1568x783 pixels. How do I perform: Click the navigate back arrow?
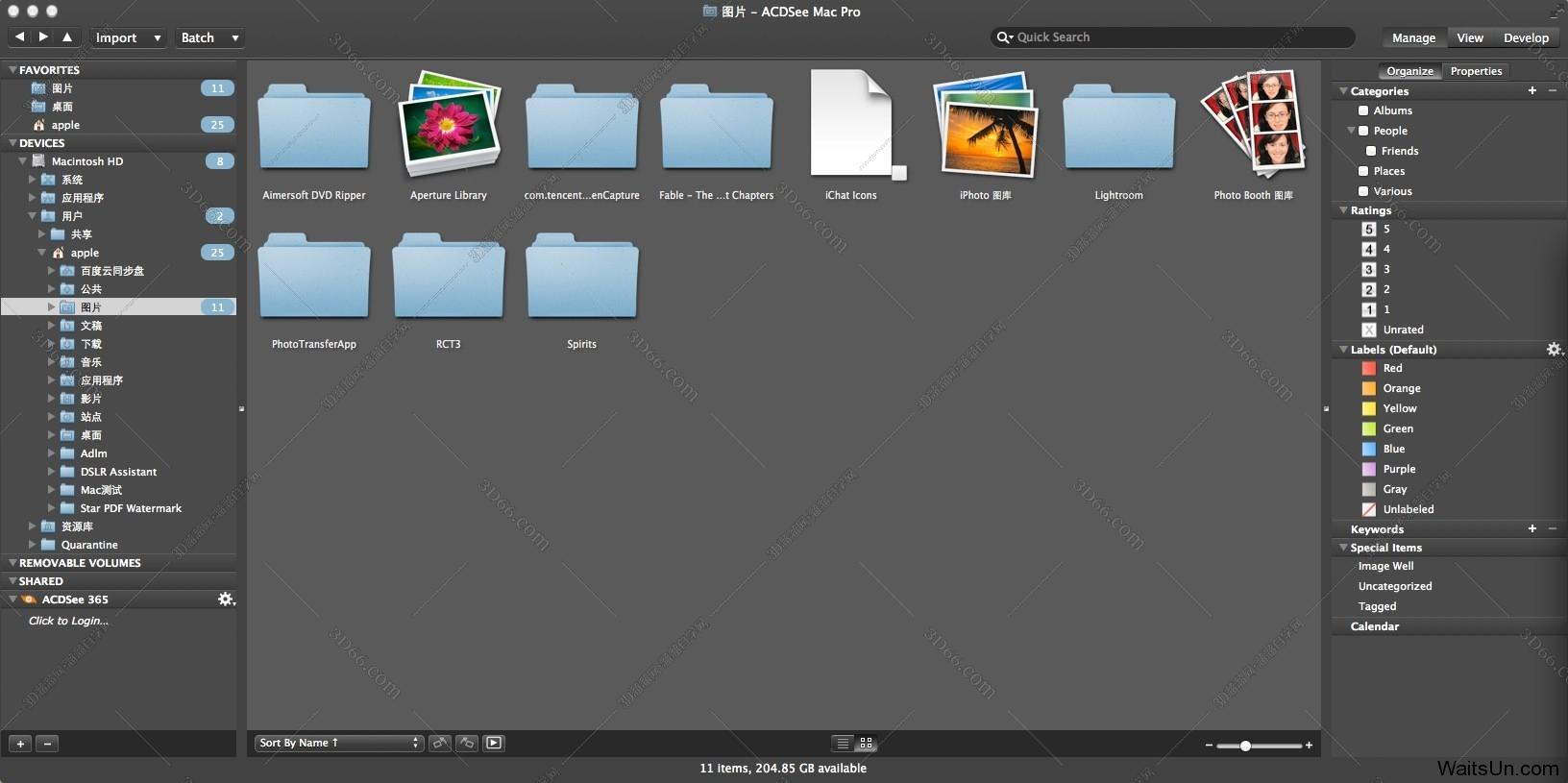[19, 37]
